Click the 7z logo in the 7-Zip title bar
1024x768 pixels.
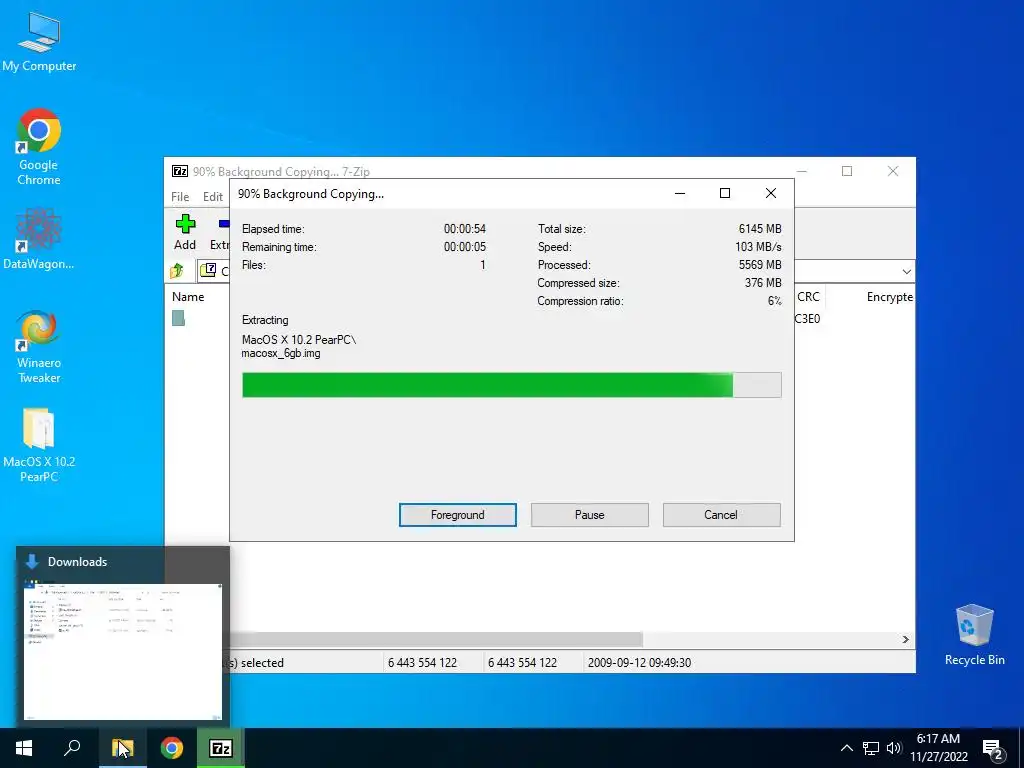click(x=180, y=171)
